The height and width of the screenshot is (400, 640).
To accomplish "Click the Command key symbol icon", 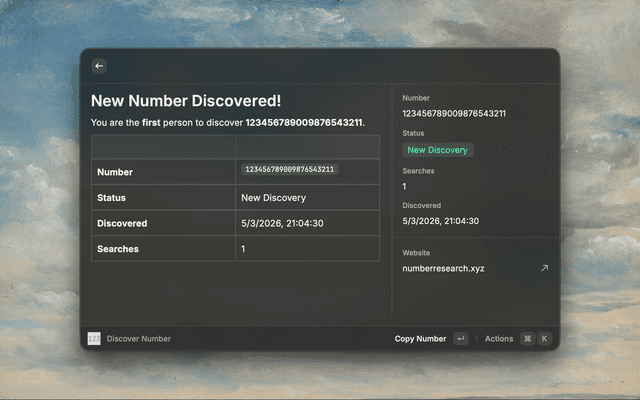I will [527, 339].
